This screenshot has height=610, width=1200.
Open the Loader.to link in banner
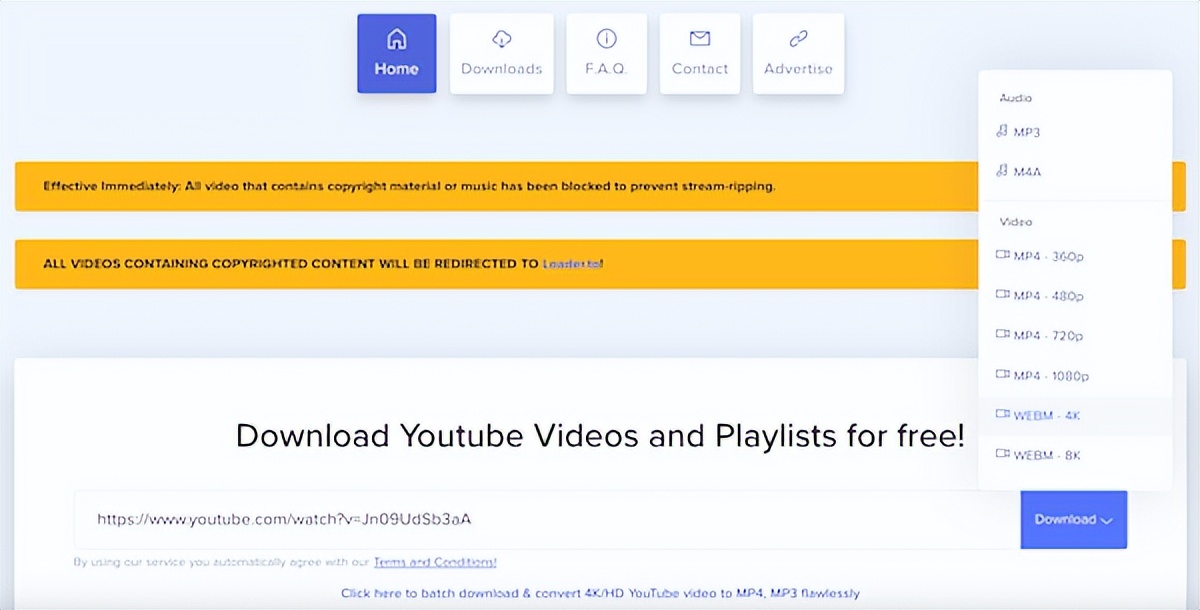[x=573, y=264]
